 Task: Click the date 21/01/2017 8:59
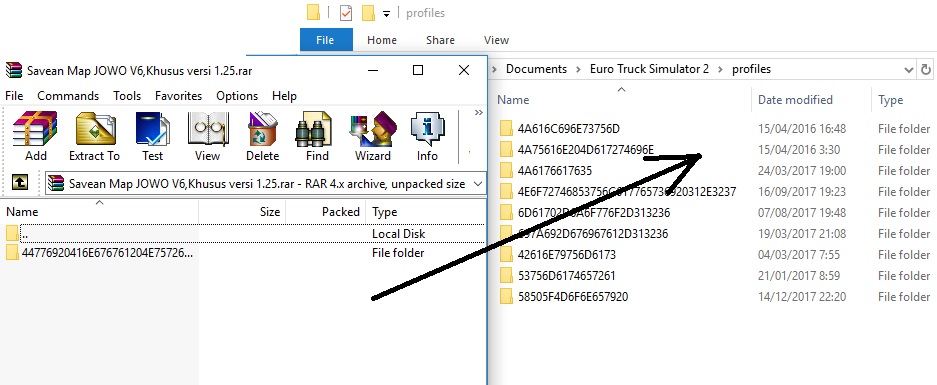point(798,276)
